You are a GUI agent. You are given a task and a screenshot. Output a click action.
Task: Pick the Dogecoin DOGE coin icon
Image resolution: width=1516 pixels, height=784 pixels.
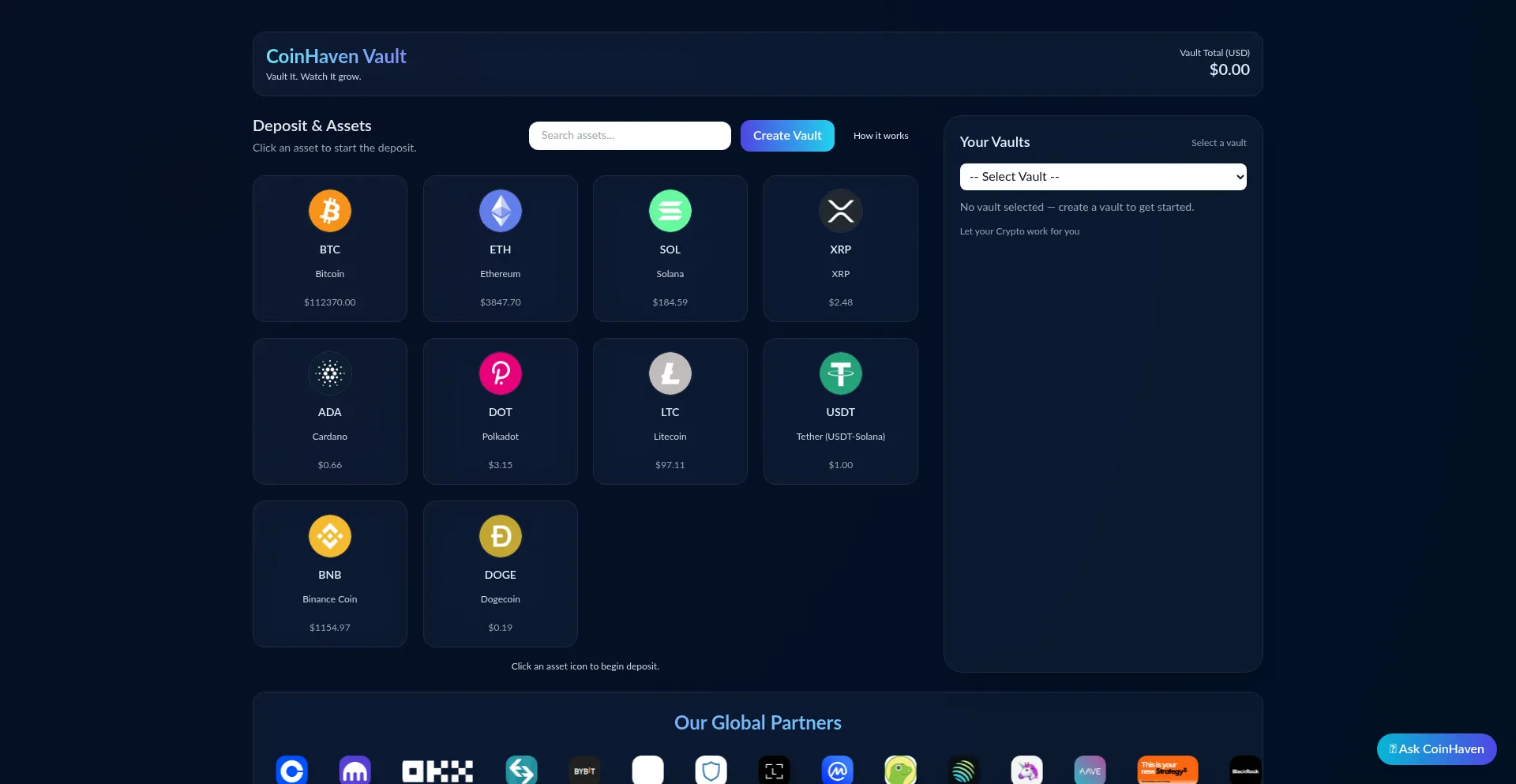click(501, 536)
